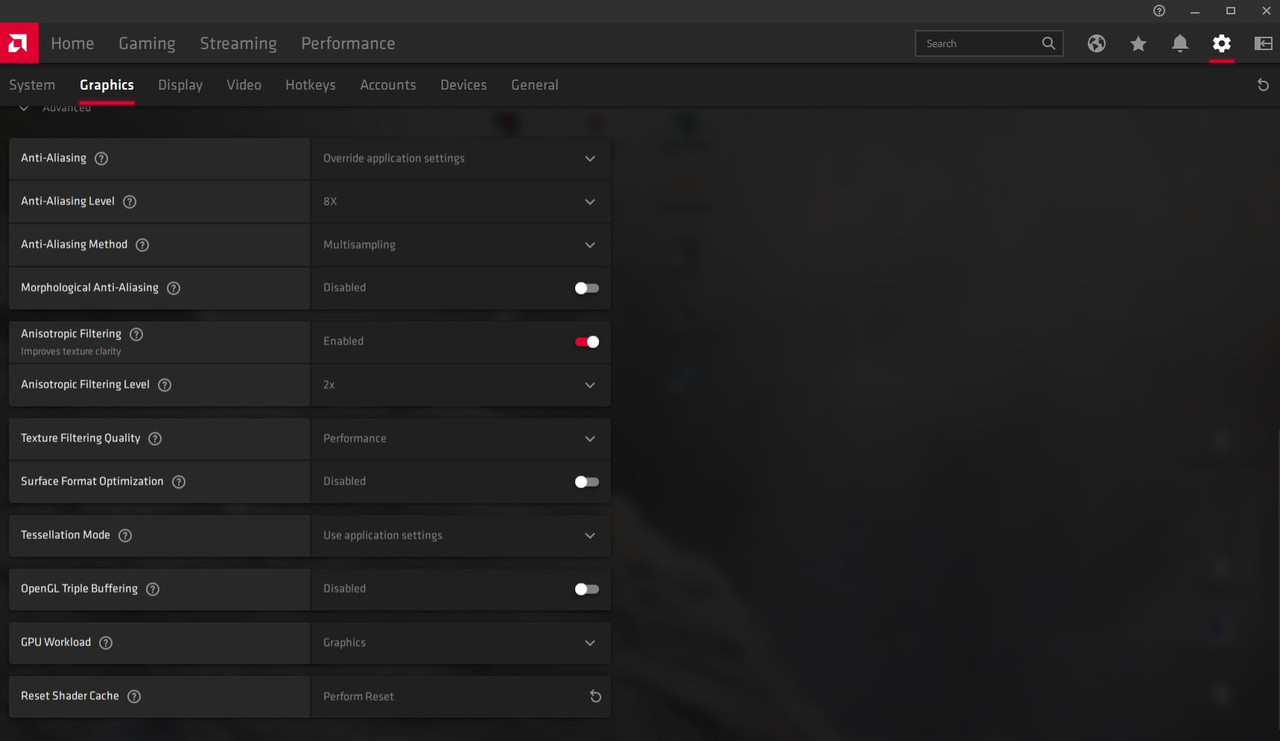1280x741 pixels.
Task: Show help for GPU Workload
Action: pos(105,642)
